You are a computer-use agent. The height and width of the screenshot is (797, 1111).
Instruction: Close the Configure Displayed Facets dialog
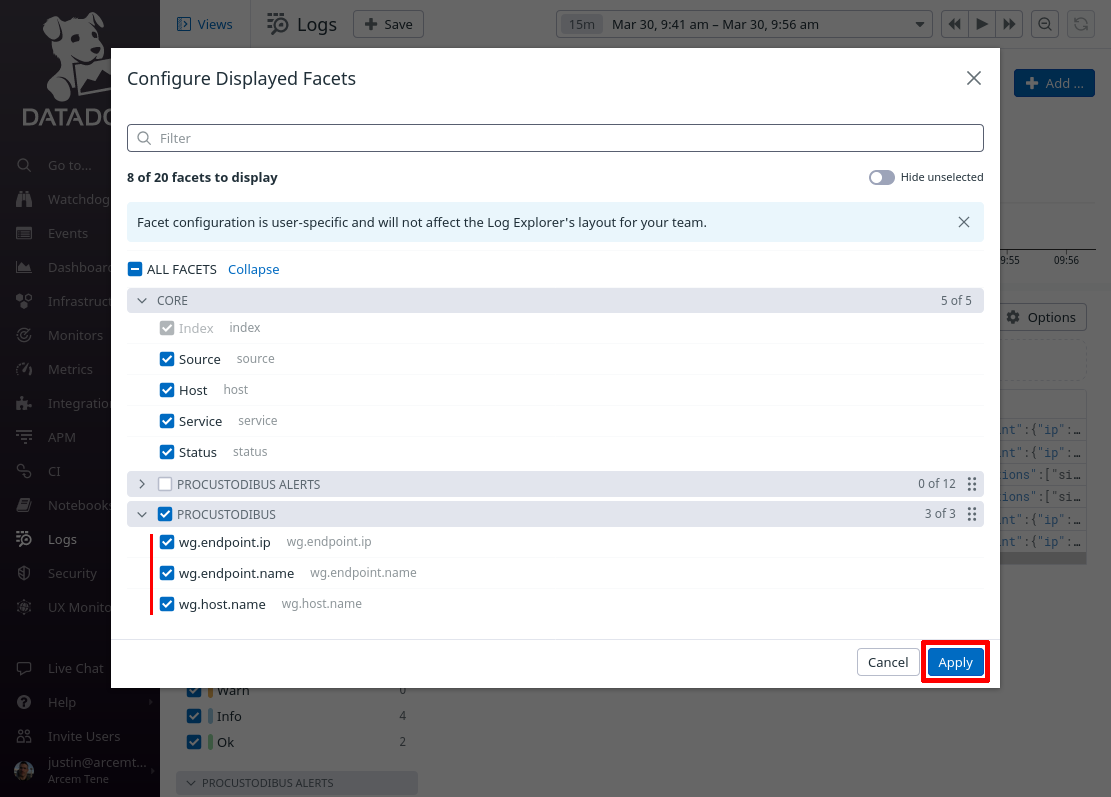coord(974,78)
